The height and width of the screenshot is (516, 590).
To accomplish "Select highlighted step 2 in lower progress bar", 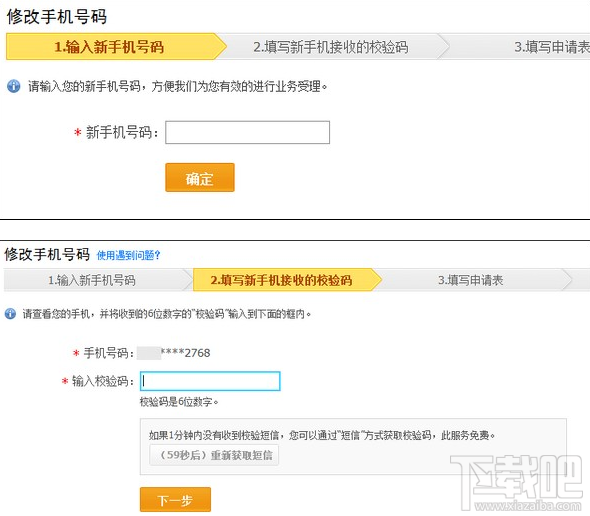I will pyautogui.click(x=281, y=280).
